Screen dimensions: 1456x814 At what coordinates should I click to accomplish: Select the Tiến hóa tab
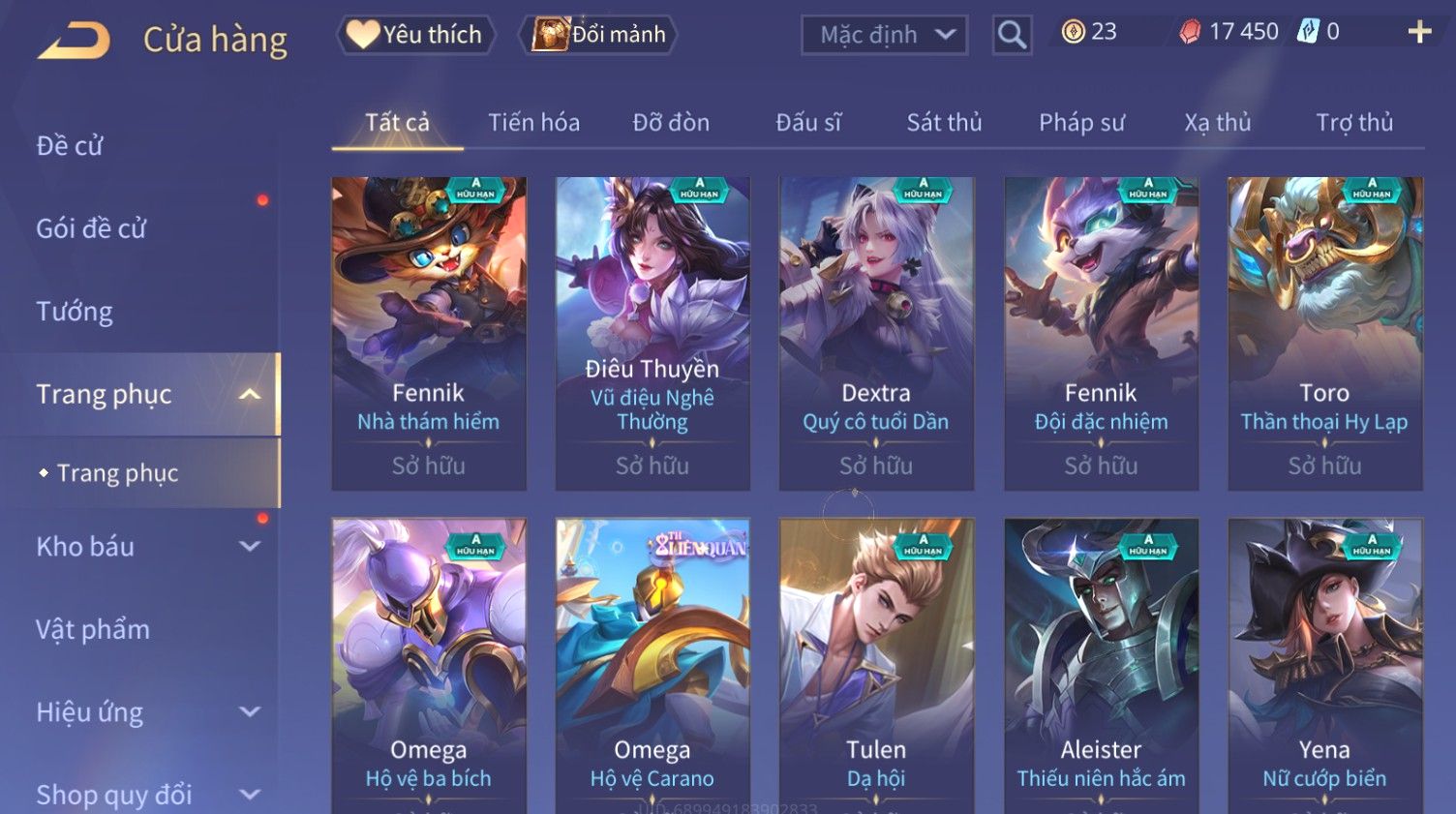[x=533, y=123]
